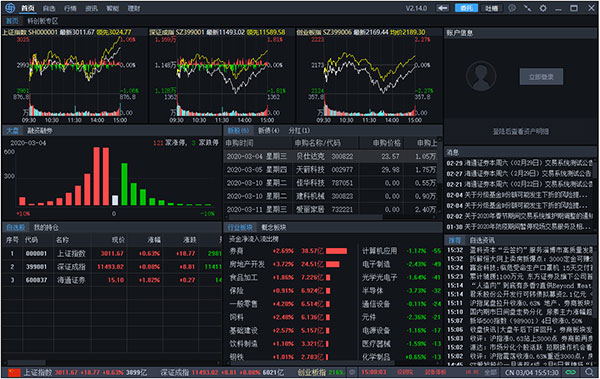This screenshot has height=379, width=600.
Task: Click the green link icon in status bar
Action: pos(571,372)
